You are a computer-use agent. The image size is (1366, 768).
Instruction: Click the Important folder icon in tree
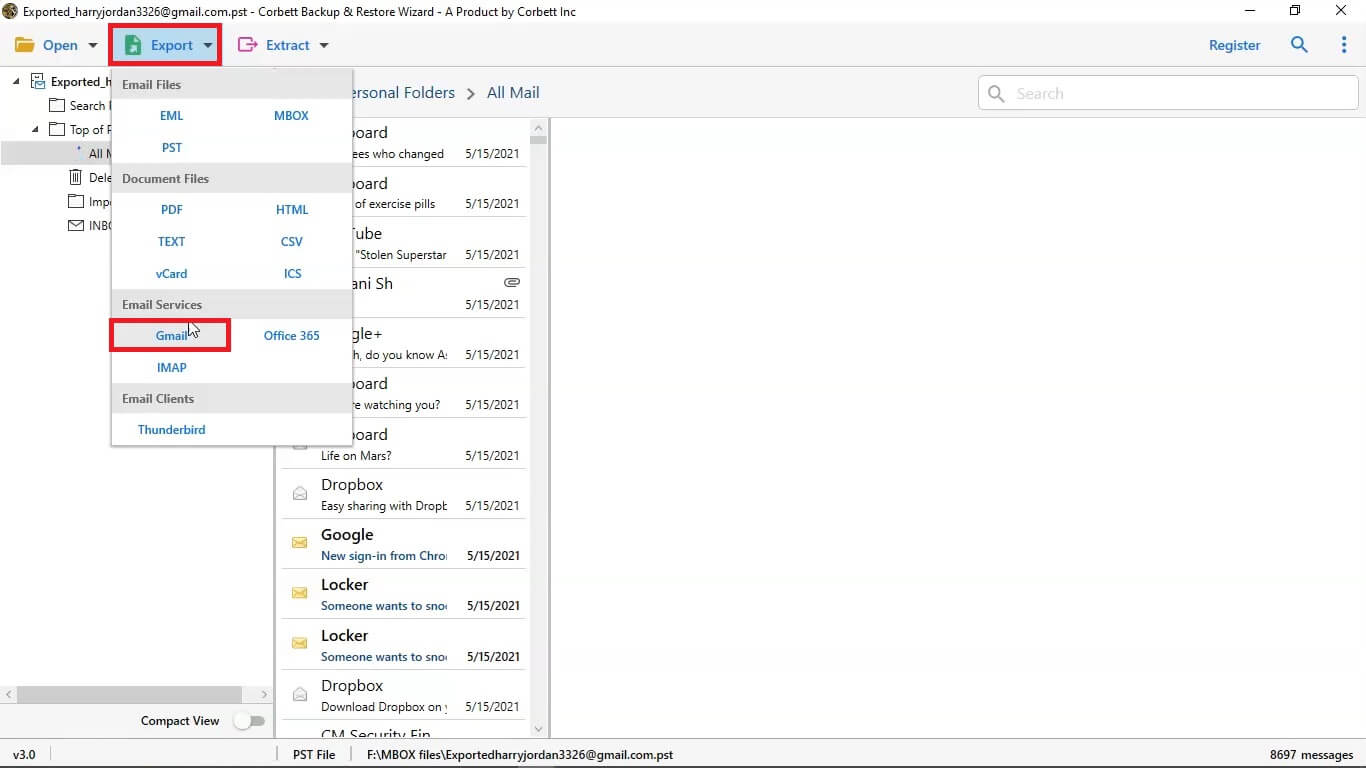click(76, 201)
